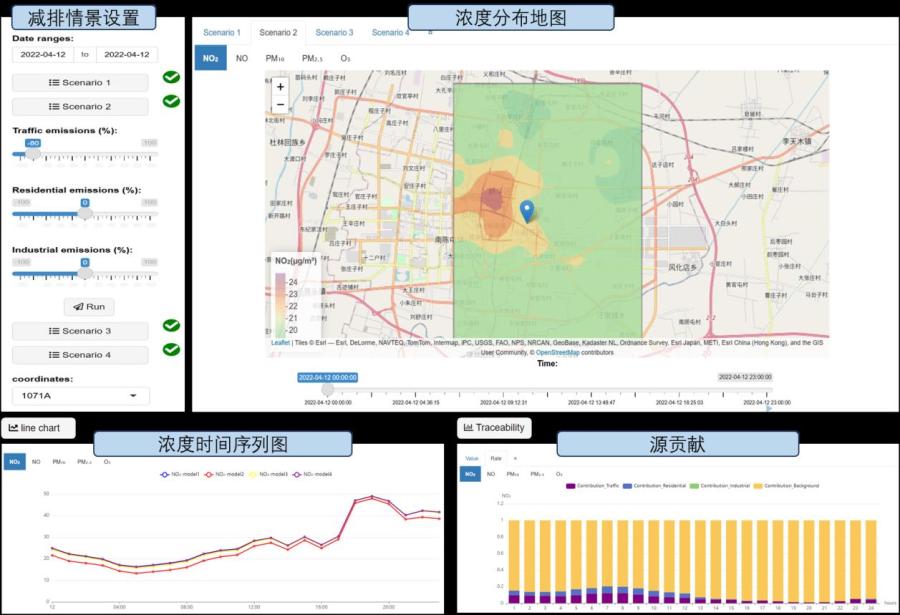Zoom in on the map

pyautogui.click(x=280, y=87)
